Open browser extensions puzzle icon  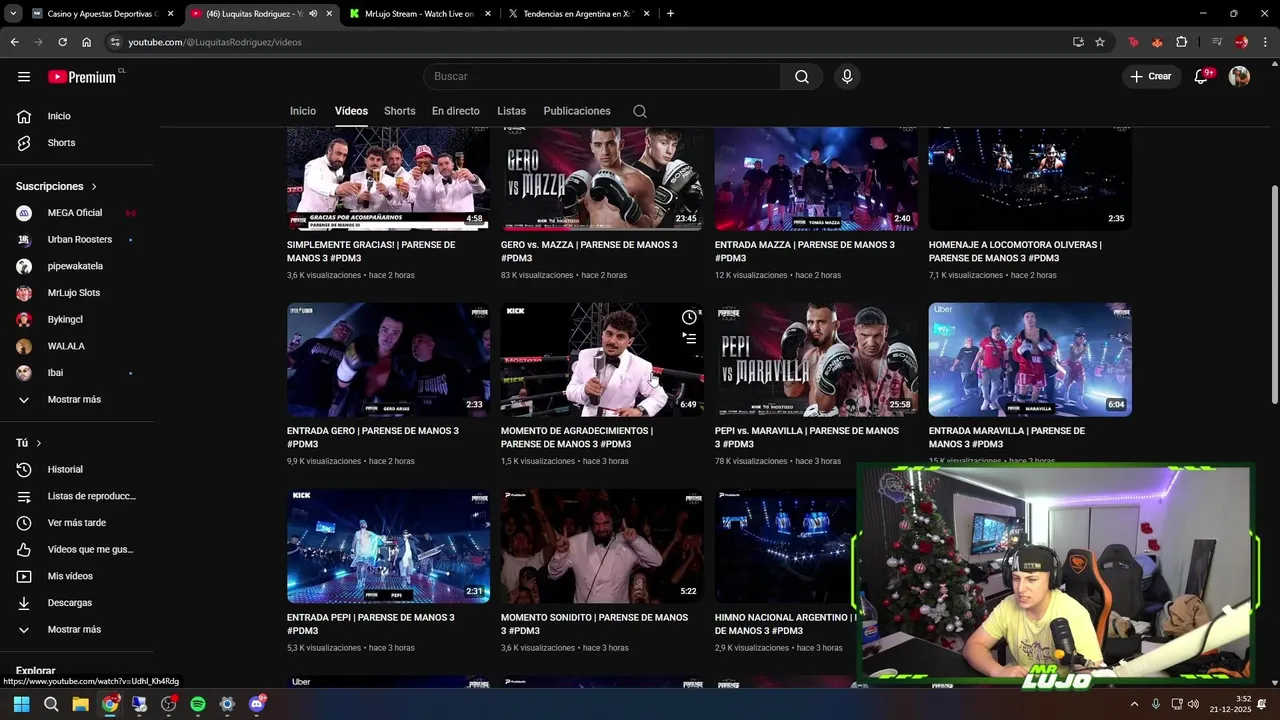pos(1182,42)
